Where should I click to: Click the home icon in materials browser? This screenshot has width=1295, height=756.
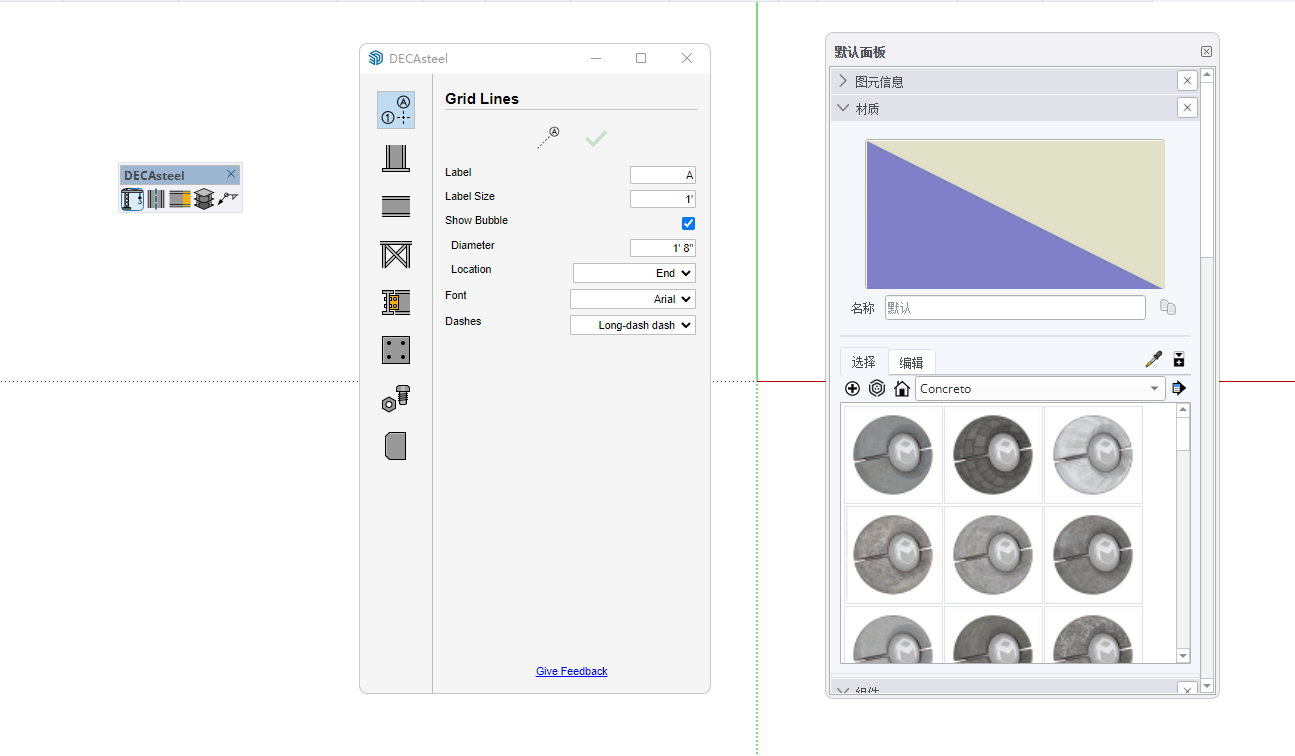click(902, 389)
